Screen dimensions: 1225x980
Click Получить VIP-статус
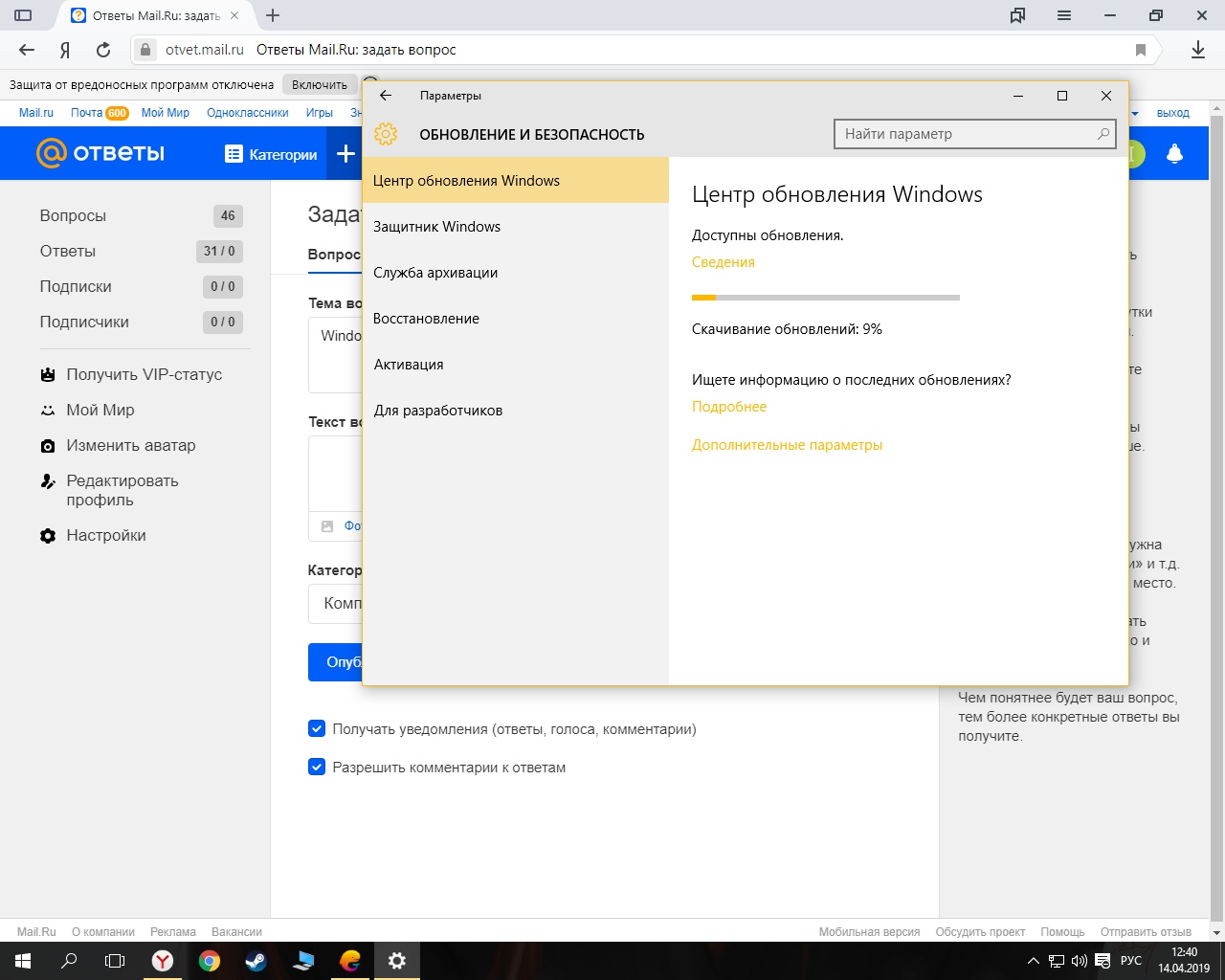144,374
